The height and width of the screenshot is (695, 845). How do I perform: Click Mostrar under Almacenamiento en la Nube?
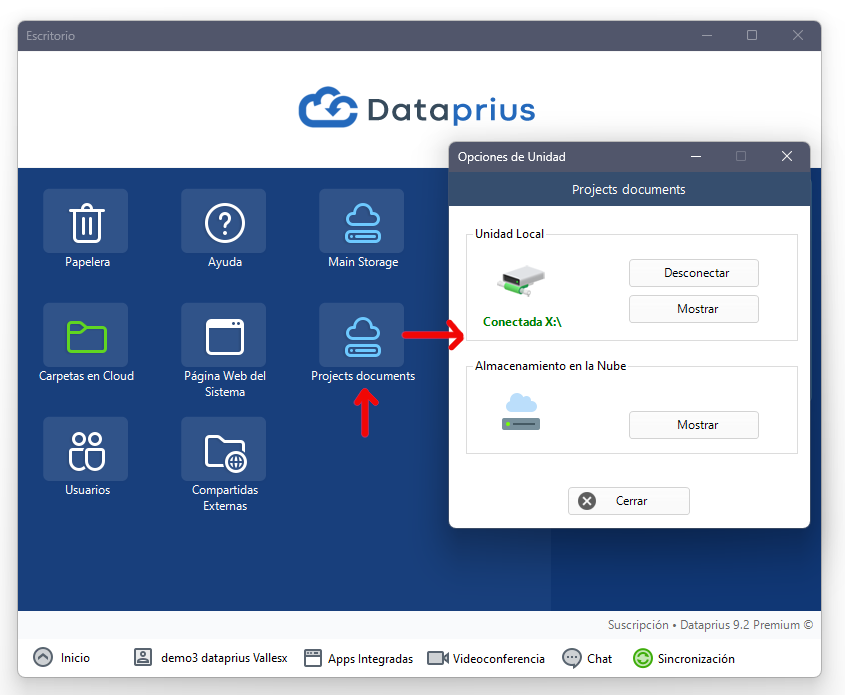click(x=694, y=425)
